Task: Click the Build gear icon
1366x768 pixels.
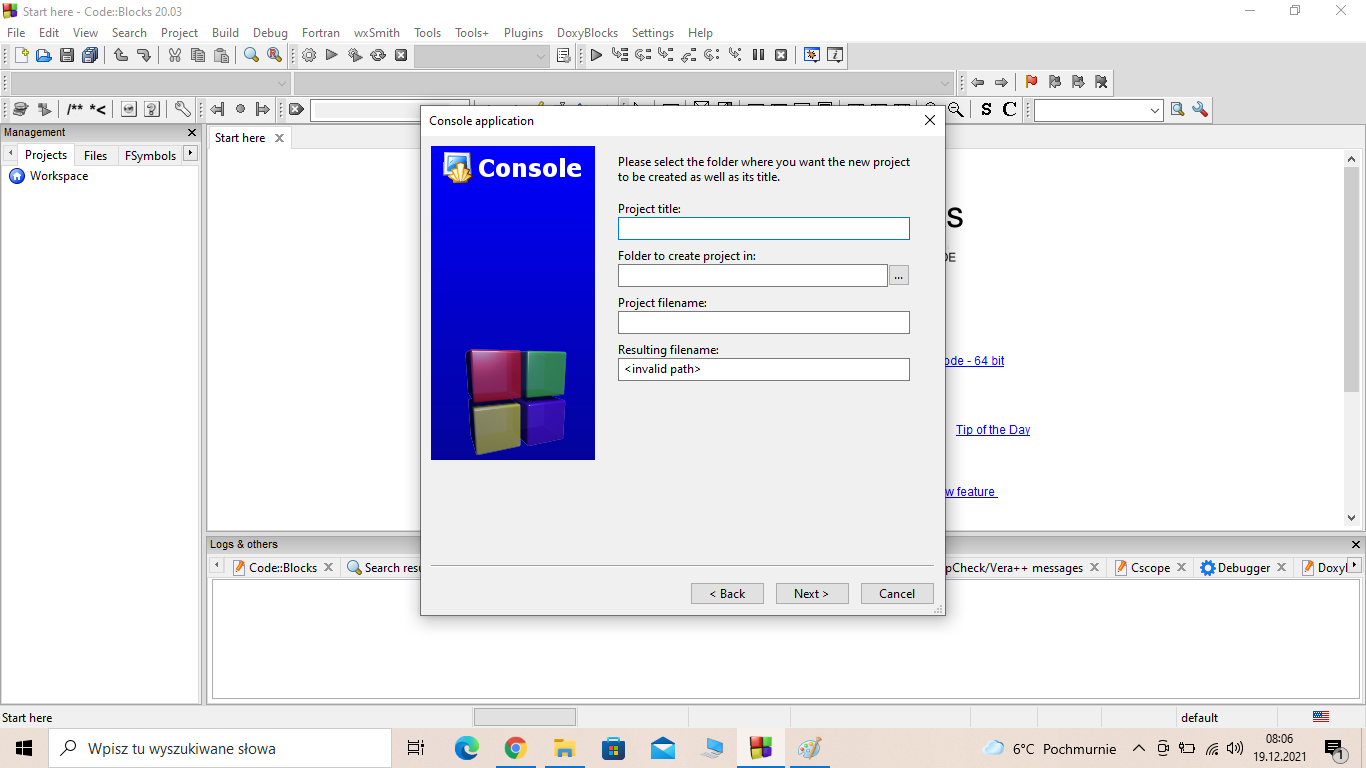Action: coord(309,56)
